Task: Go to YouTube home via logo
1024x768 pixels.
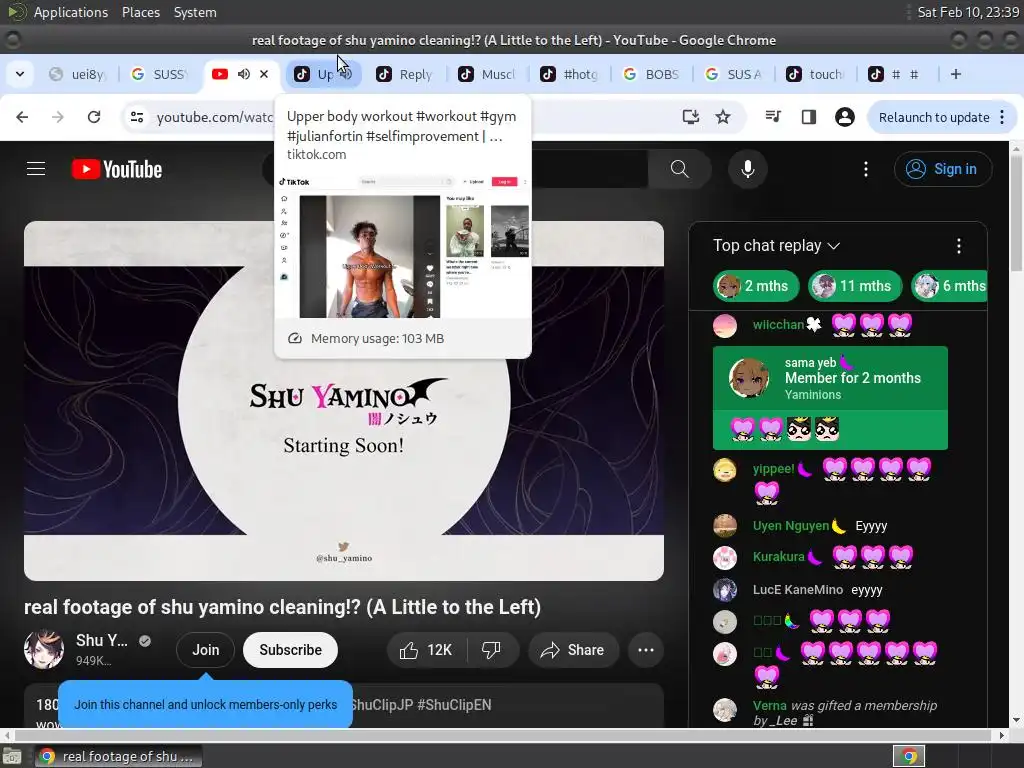Action: (x=117, y=169)
